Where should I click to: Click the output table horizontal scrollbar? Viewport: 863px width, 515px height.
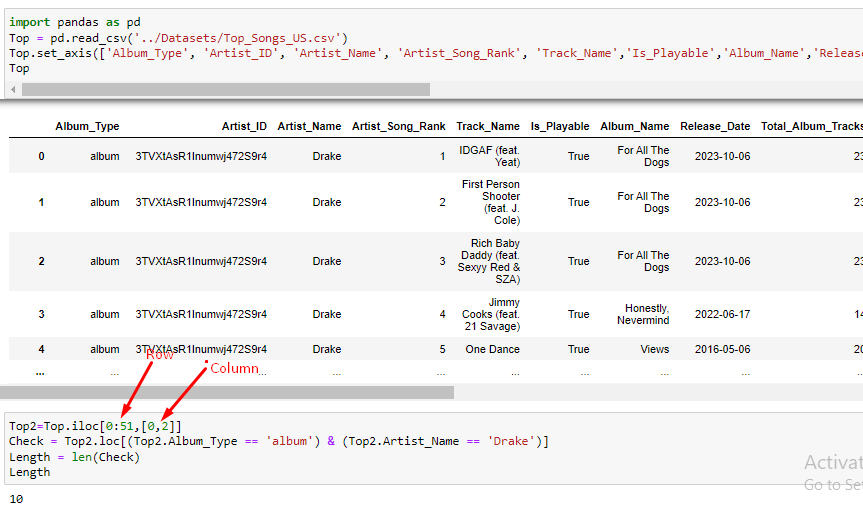point(227,392)
